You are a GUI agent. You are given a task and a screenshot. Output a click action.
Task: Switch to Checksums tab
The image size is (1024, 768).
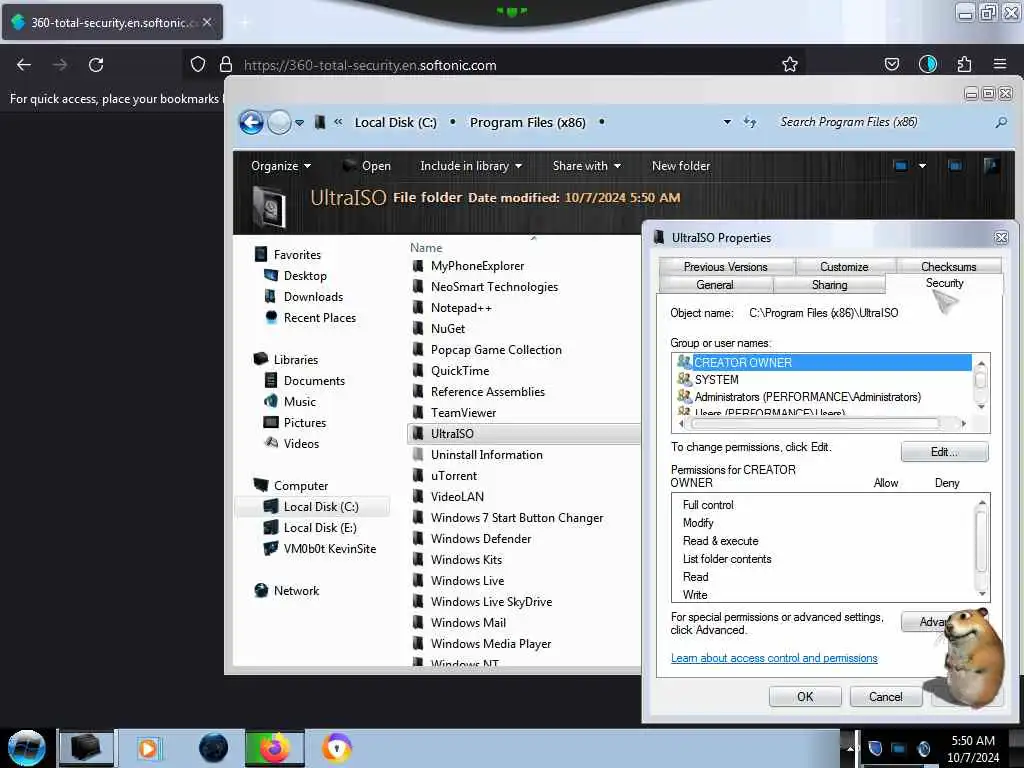tap(948, 266)
